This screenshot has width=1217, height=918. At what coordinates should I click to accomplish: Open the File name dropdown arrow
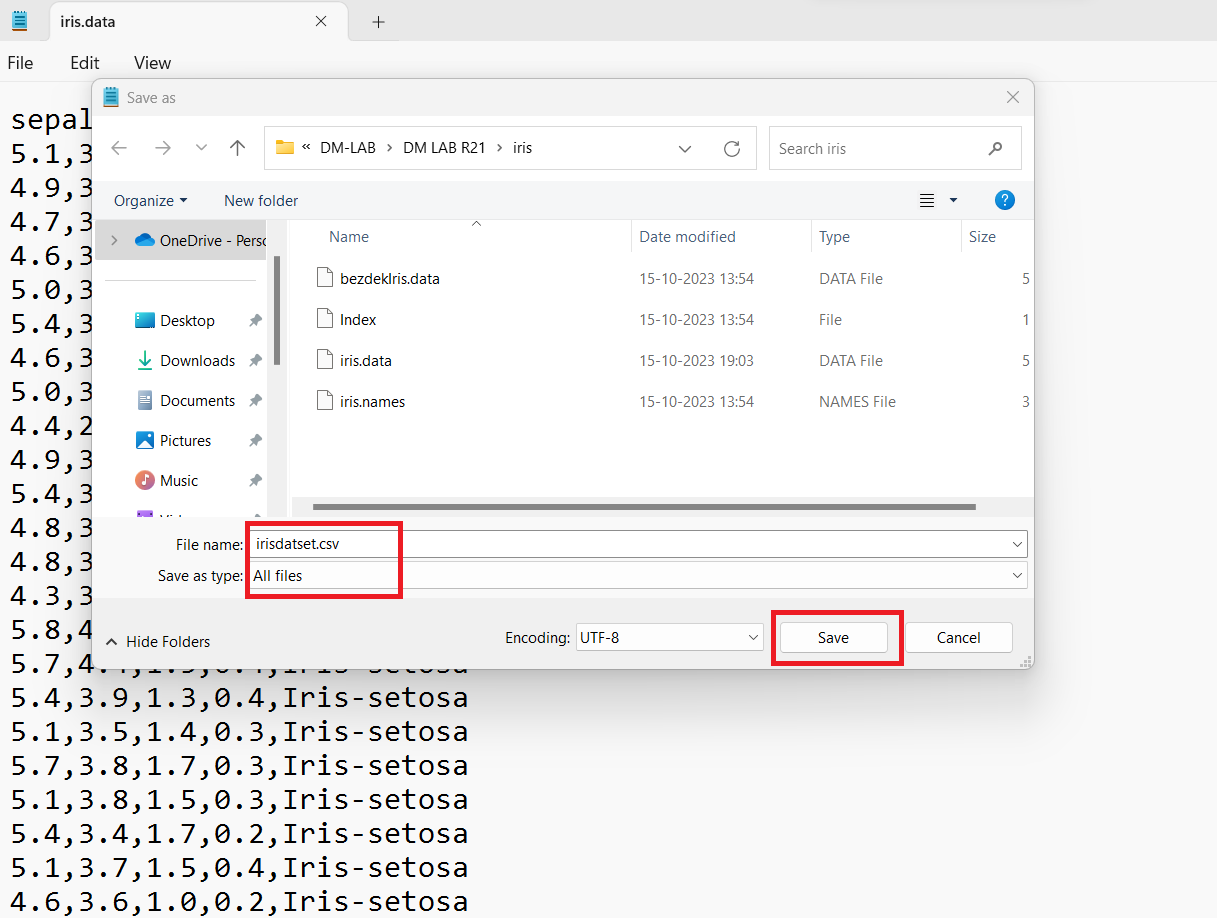click(x=1018, y=544)
